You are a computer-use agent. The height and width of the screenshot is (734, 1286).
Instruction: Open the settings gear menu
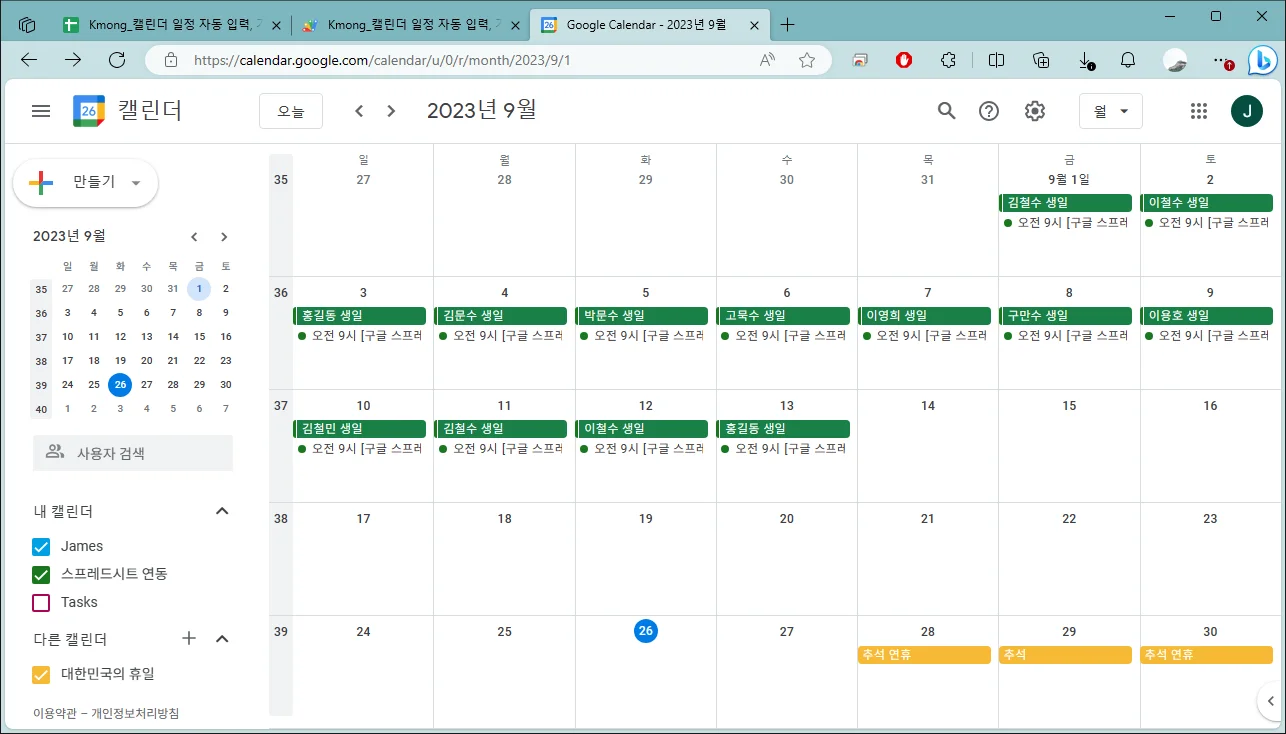(1035, 111)
